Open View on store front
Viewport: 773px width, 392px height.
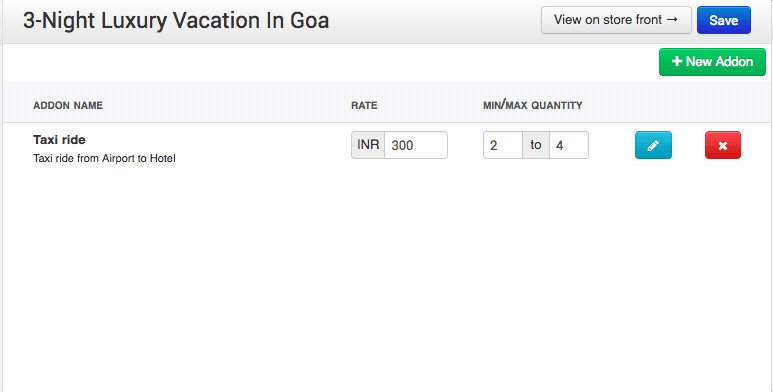[x=616, y=20]
